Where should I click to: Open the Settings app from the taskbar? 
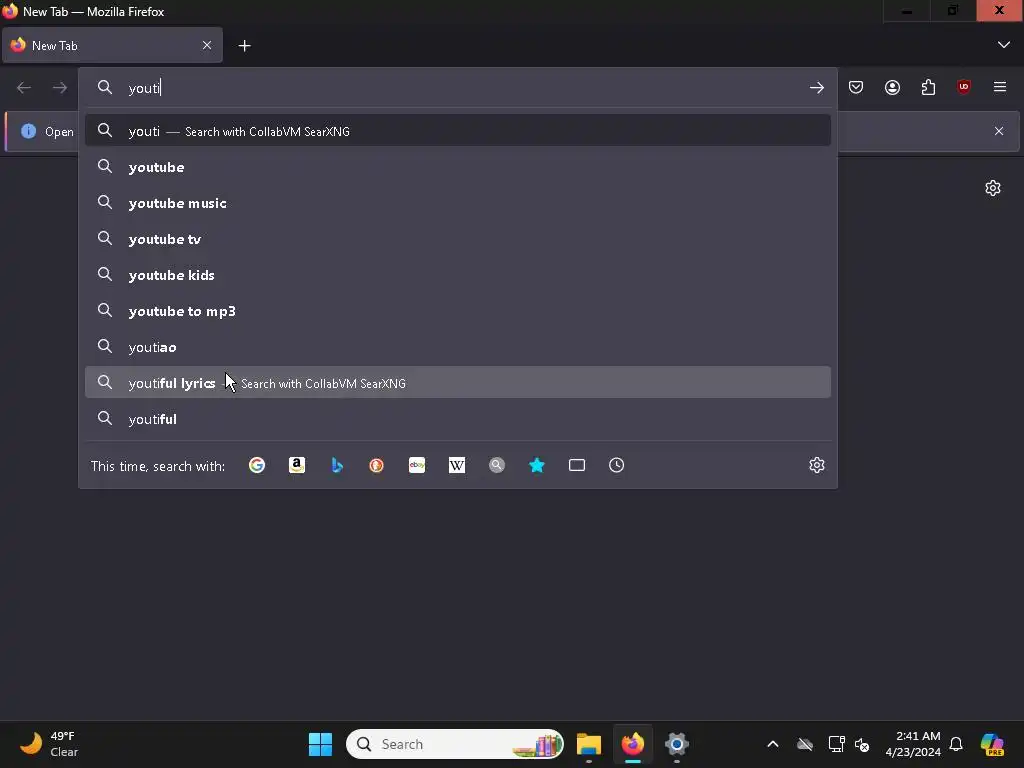point(677,744)
